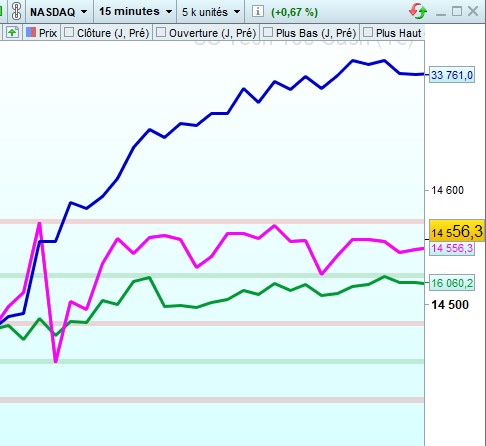Click the green 16 060,2 price label

[452, 283]
